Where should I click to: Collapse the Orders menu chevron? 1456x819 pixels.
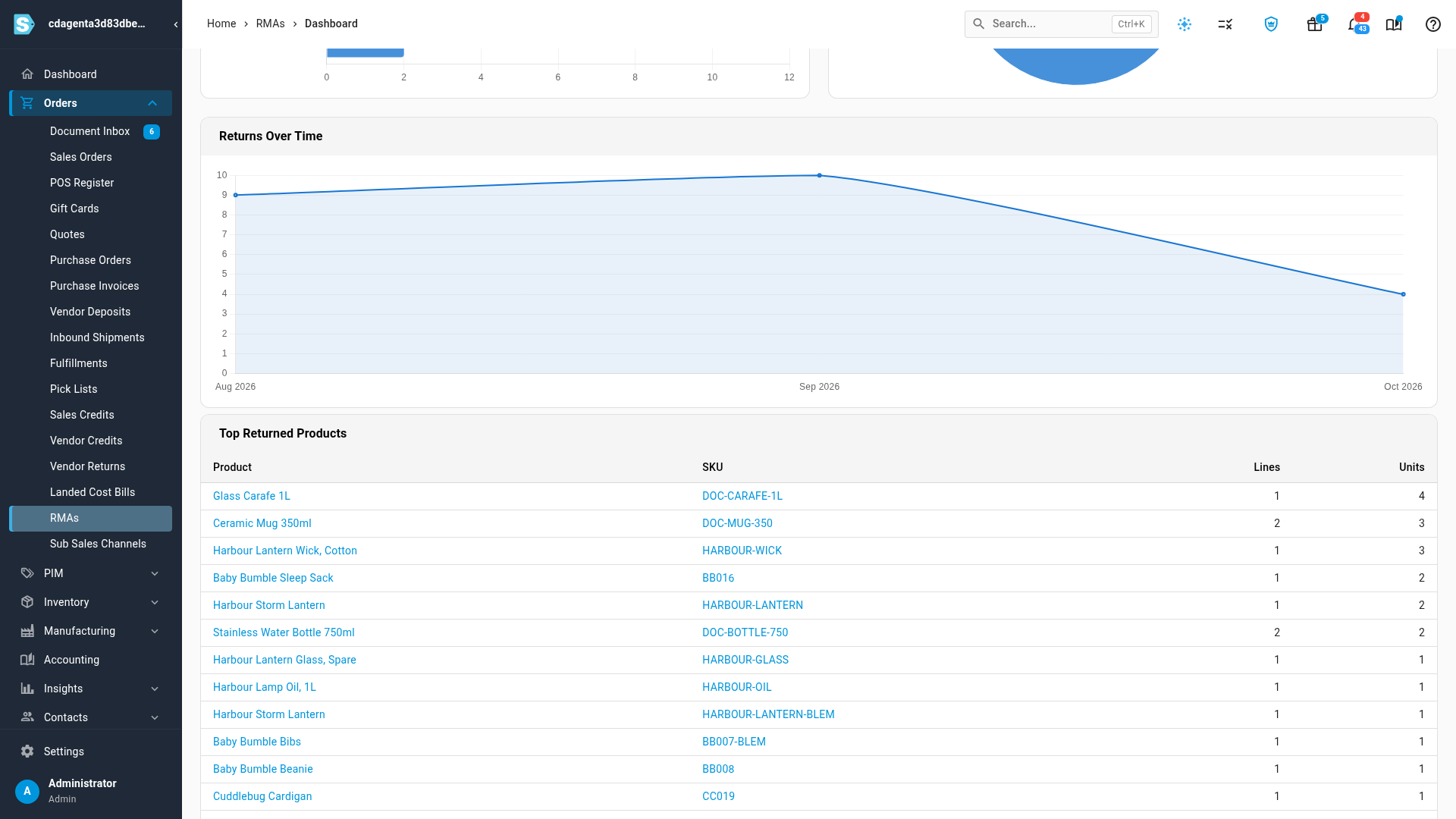click(152, 103)
